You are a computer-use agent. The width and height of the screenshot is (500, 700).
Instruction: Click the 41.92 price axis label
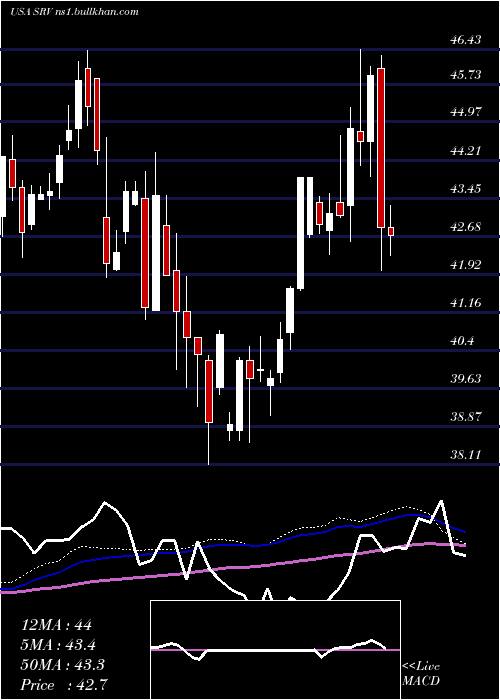pyautogui.click(x=466, y=265)
